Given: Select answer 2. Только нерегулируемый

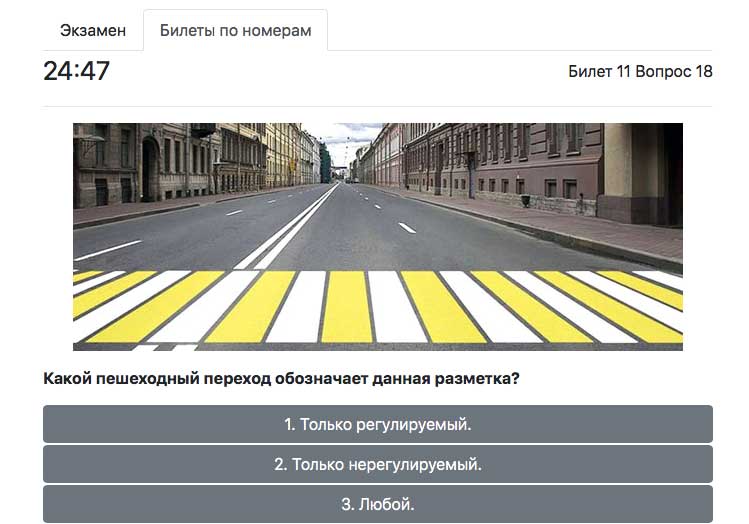Looking at the screenshot, I should (378, 464).
